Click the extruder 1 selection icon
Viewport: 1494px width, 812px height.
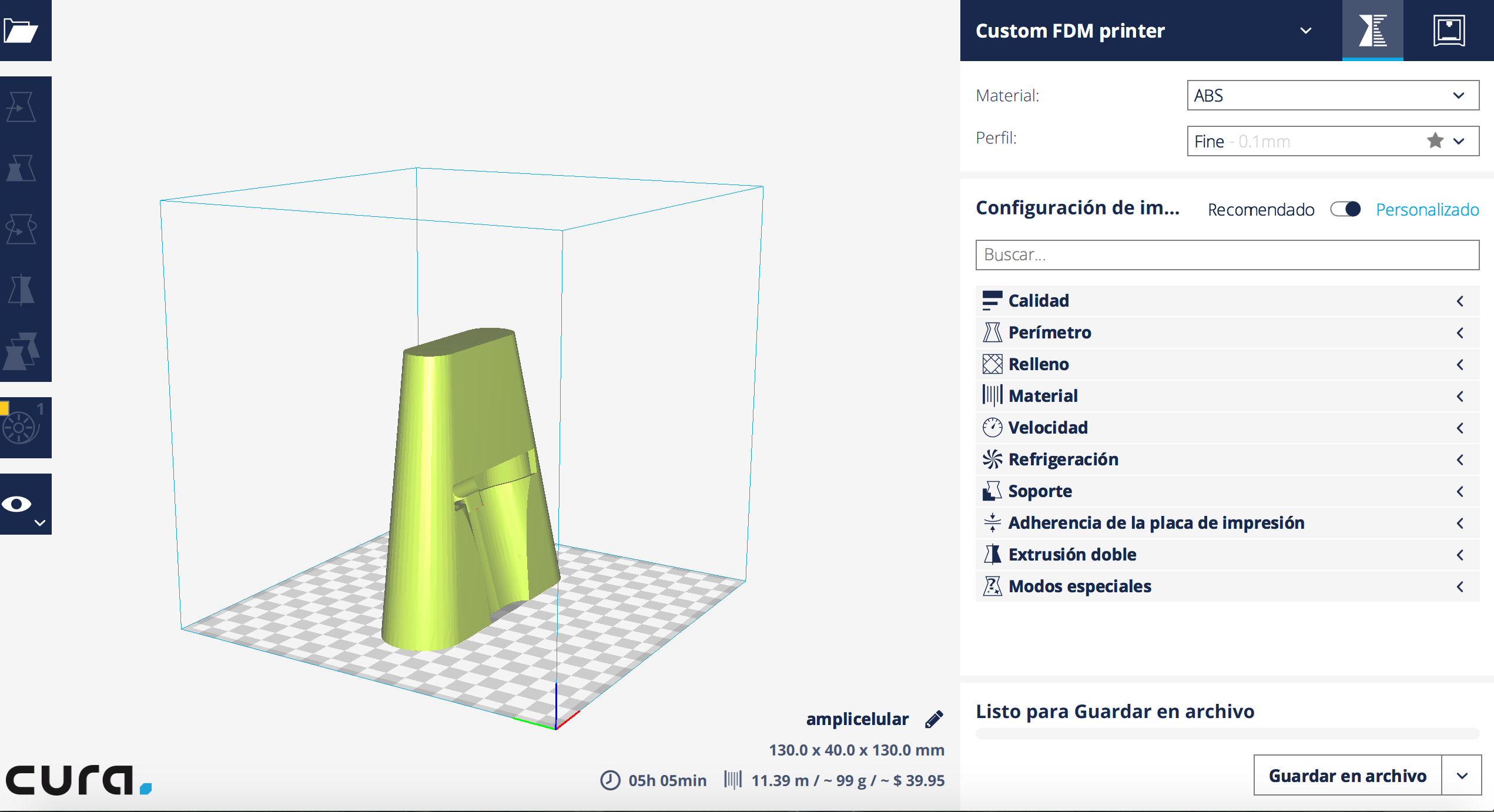(x=21, y=427)
